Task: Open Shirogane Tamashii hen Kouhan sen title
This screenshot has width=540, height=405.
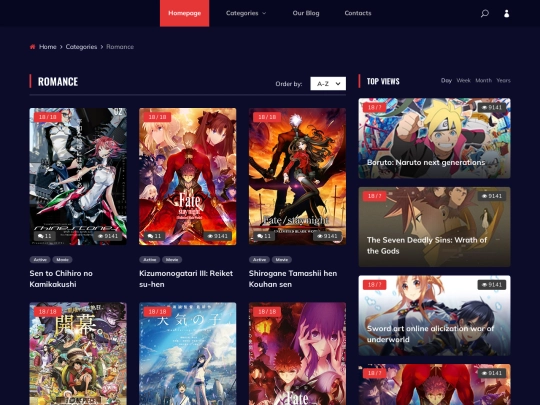Action: [293, 279]
